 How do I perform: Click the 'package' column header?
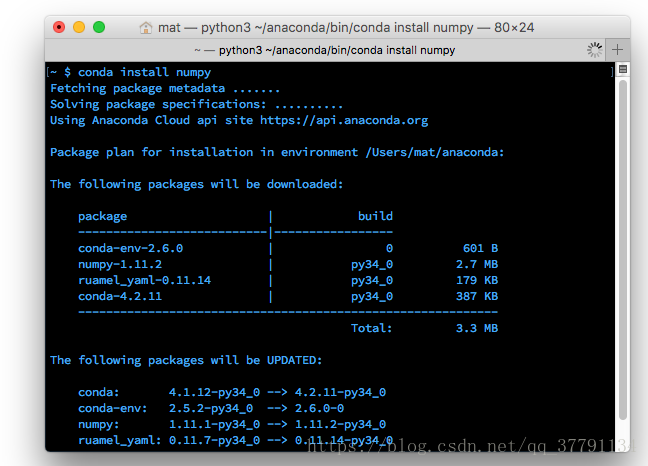point(102,216)
